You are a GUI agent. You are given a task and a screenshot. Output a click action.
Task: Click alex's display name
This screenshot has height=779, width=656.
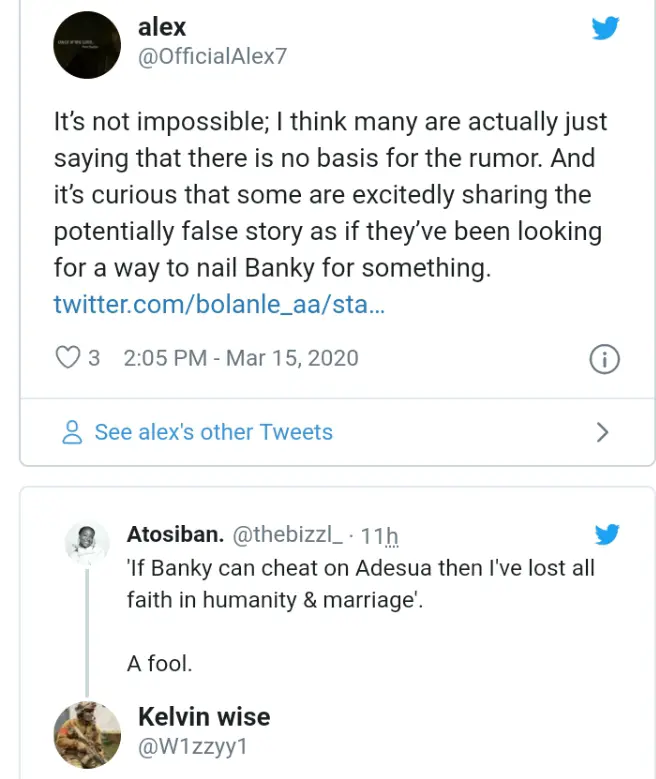pos(162,27)
